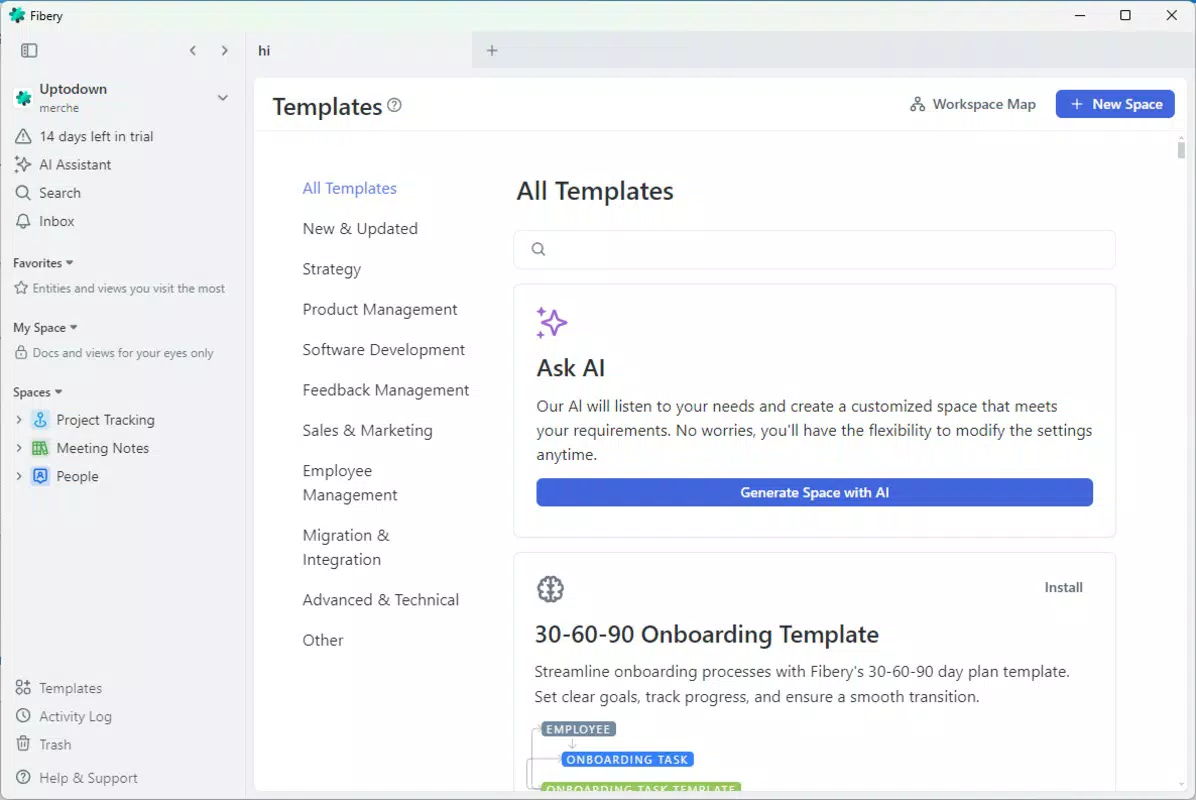Select the Product Management category
This screenshot has width=1196, height=800.
coord(380,310)
